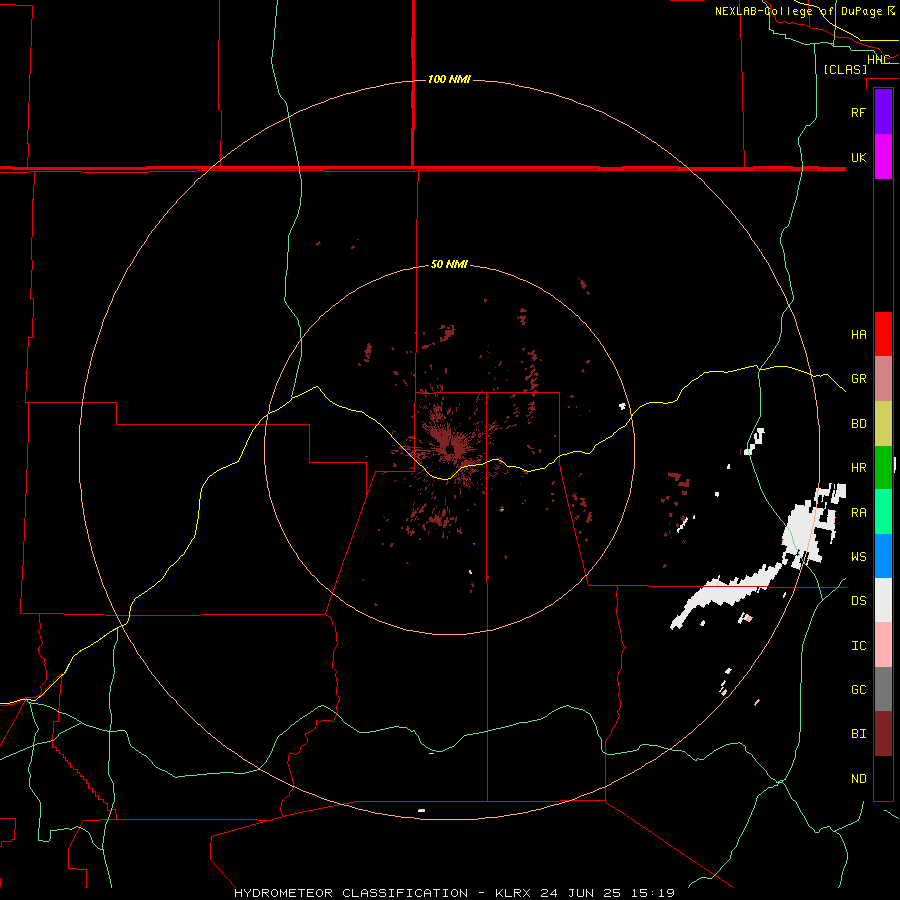900x900 pixels.
Task: Click the HA red legend swatch
Action: click(x=883, y=334)
